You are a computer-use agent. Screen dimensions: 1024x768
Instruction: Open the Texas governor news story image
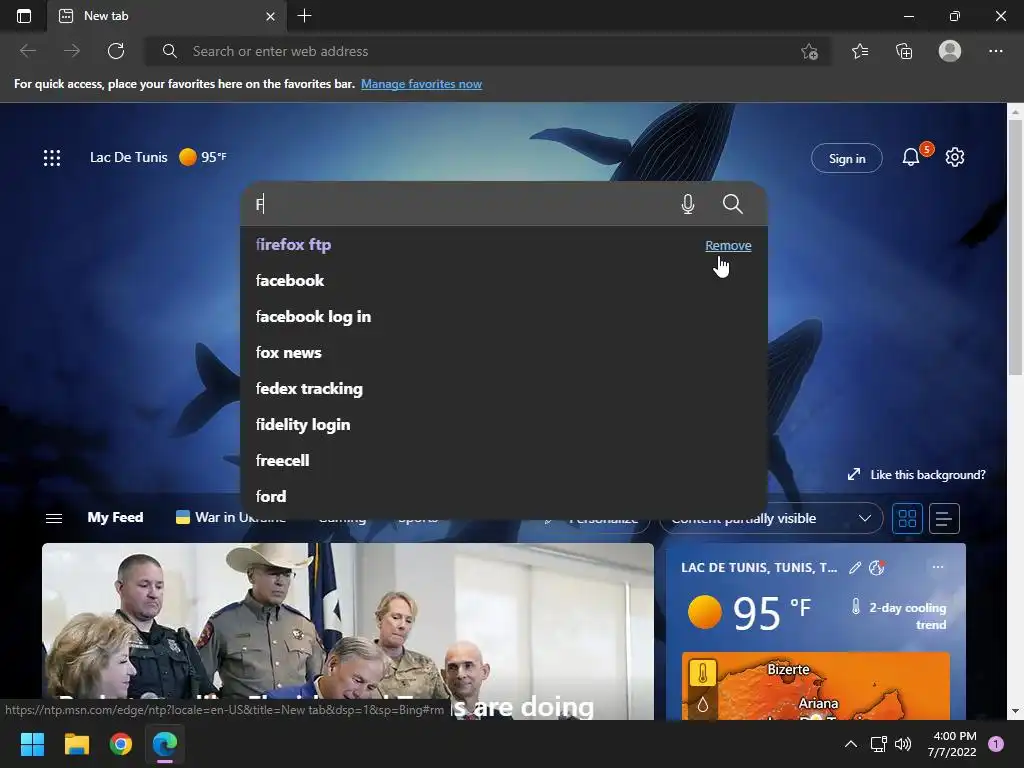pos(347,631)
